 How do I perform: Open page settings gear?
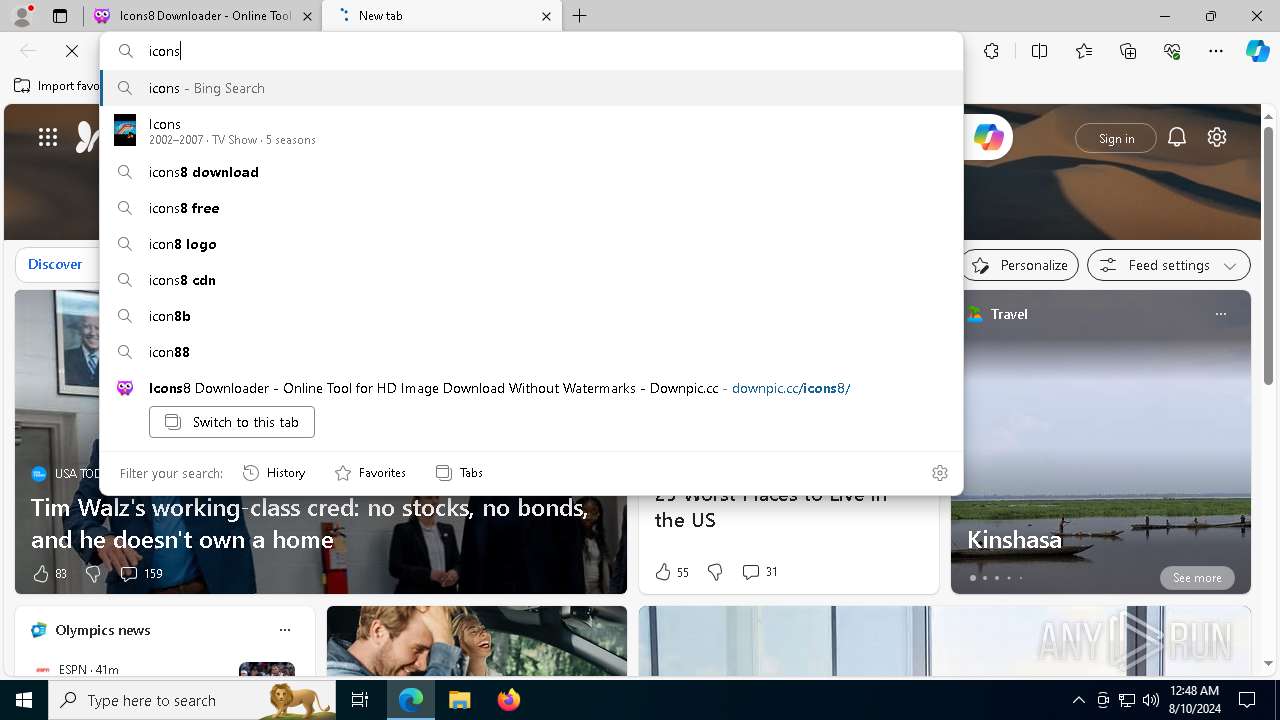(1217, 137)
